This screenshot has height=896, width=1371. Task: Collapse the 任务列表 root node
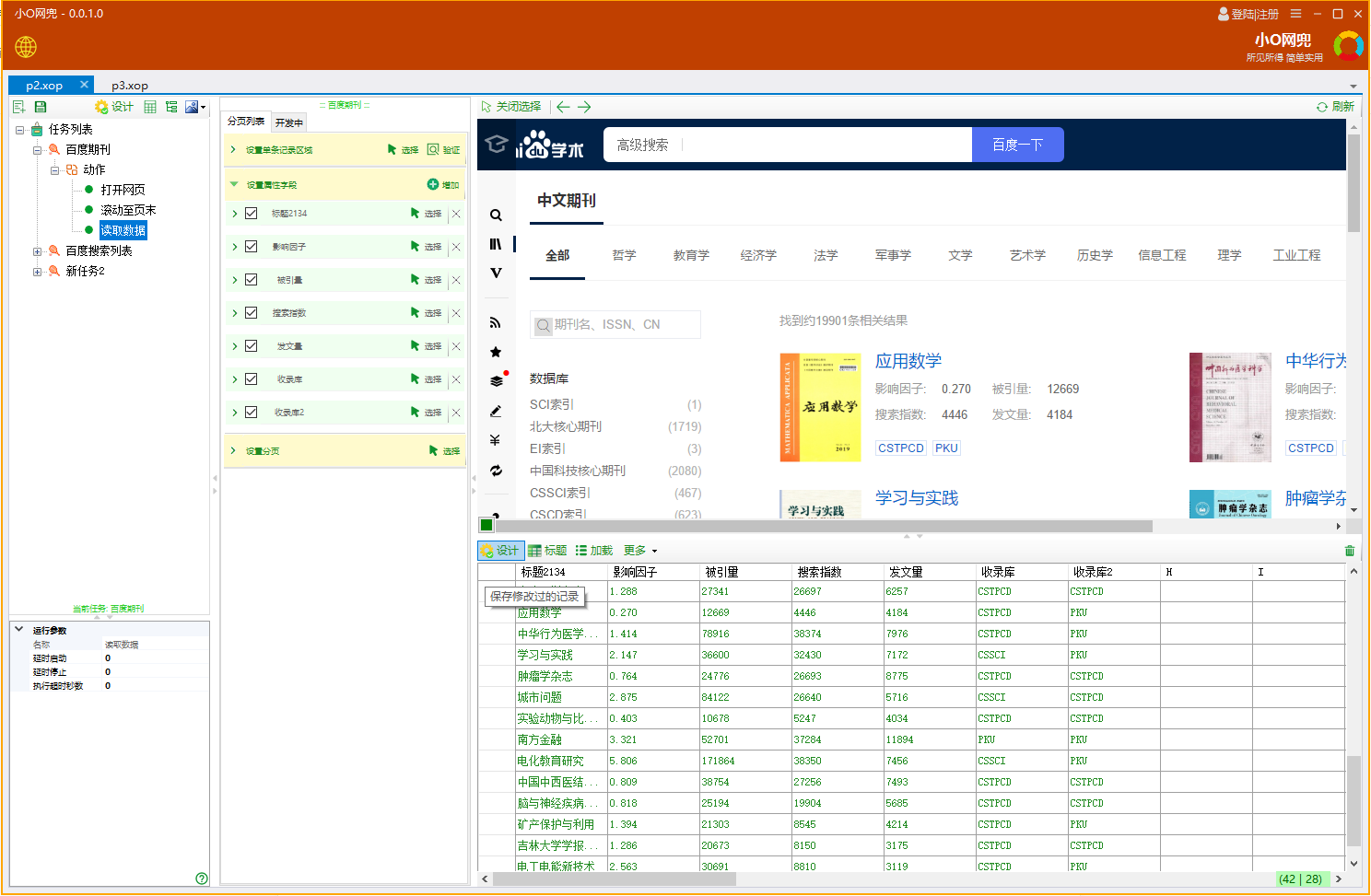pyautogui.click(x=20, y=130)
